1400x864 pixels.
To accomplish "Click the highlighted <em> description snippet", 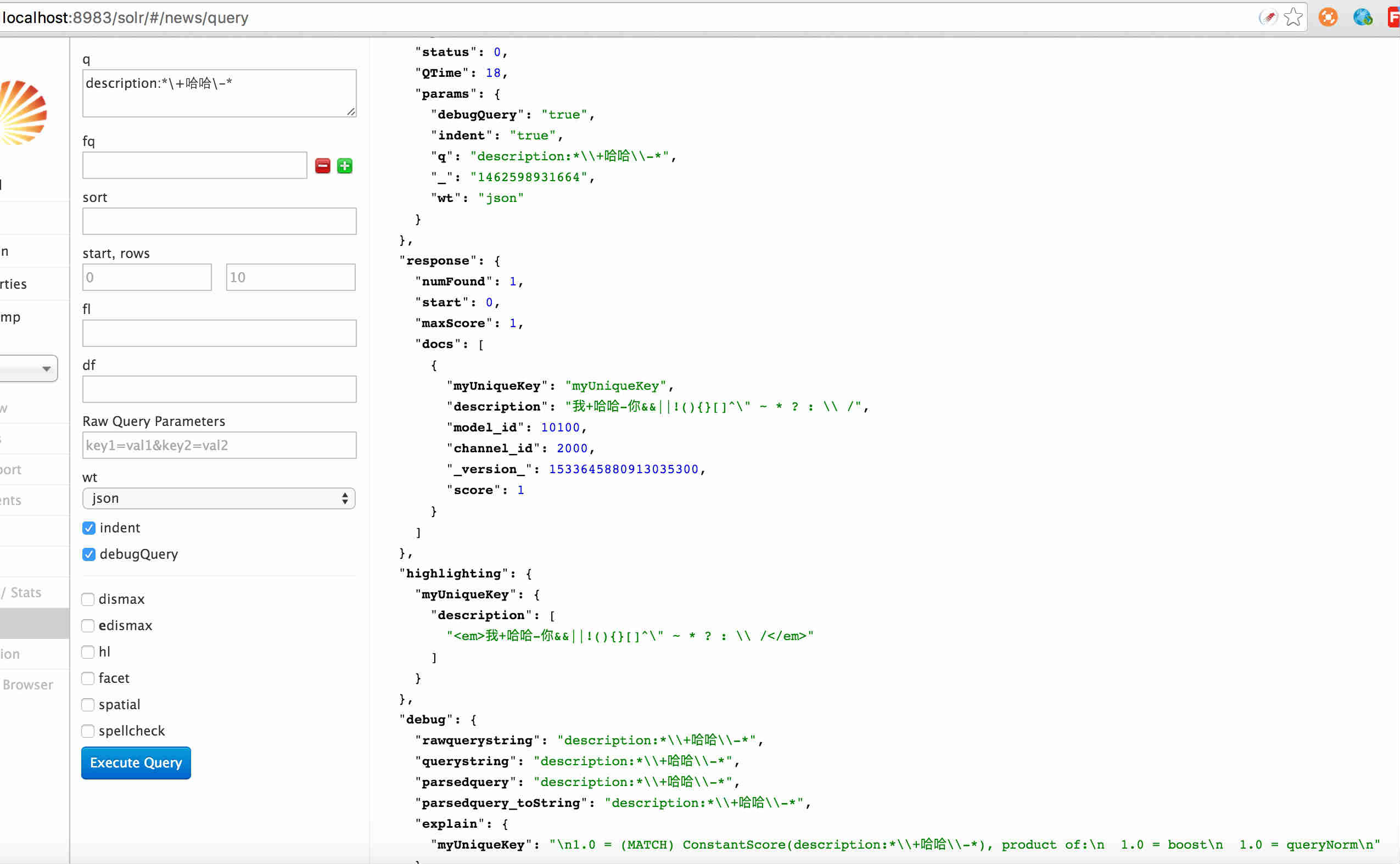I will (630, 636).
